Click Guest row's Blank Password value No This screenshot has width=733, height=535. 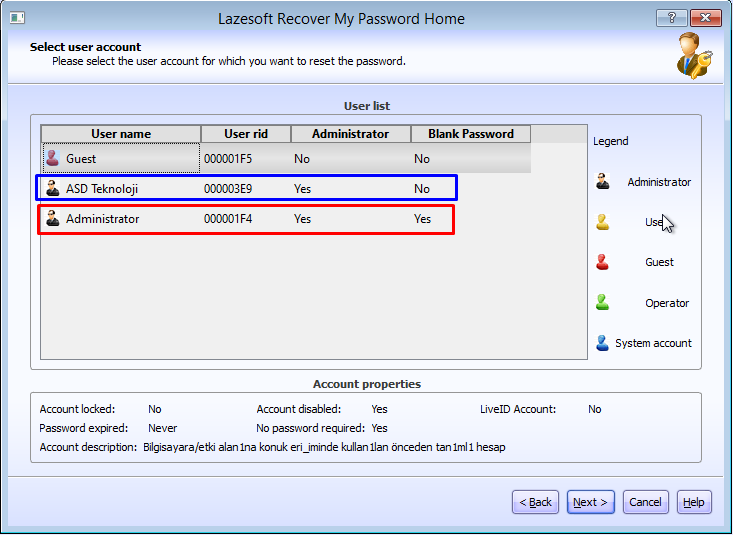tap(422, 159)
